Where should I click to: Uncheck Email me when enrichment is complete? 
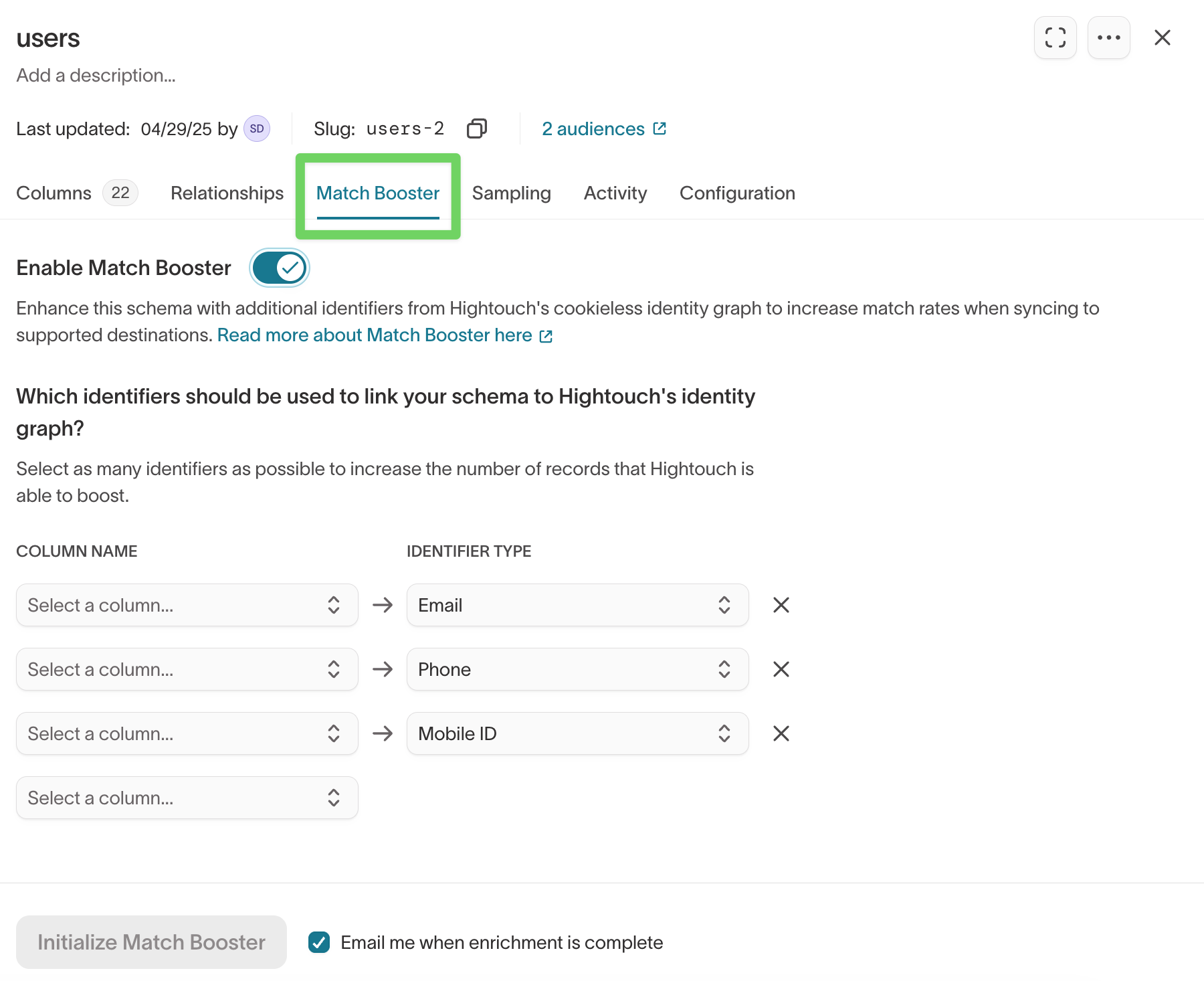(319, 942)
